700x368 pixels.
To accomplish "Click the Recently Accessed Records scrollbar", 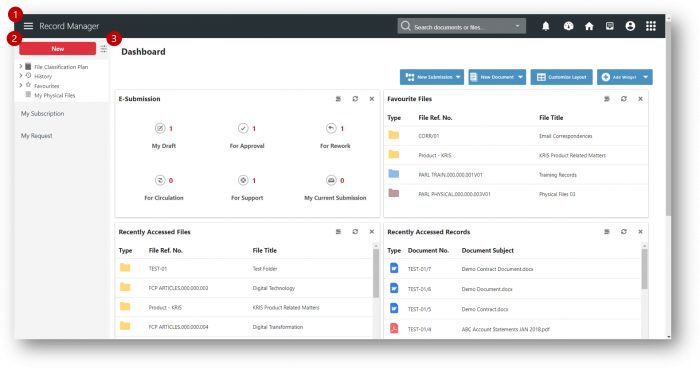I will click(x=644, y=268).
